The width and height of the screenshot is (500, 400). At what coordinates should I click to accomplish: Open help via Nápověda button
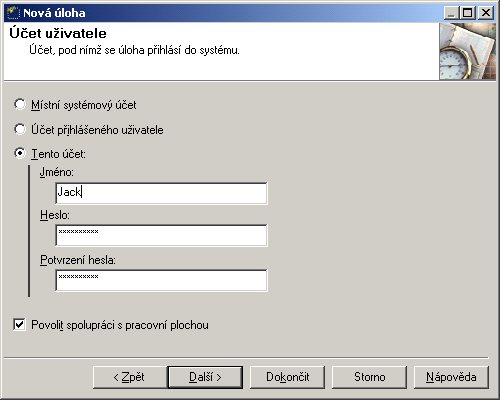(x=451, y=377)
